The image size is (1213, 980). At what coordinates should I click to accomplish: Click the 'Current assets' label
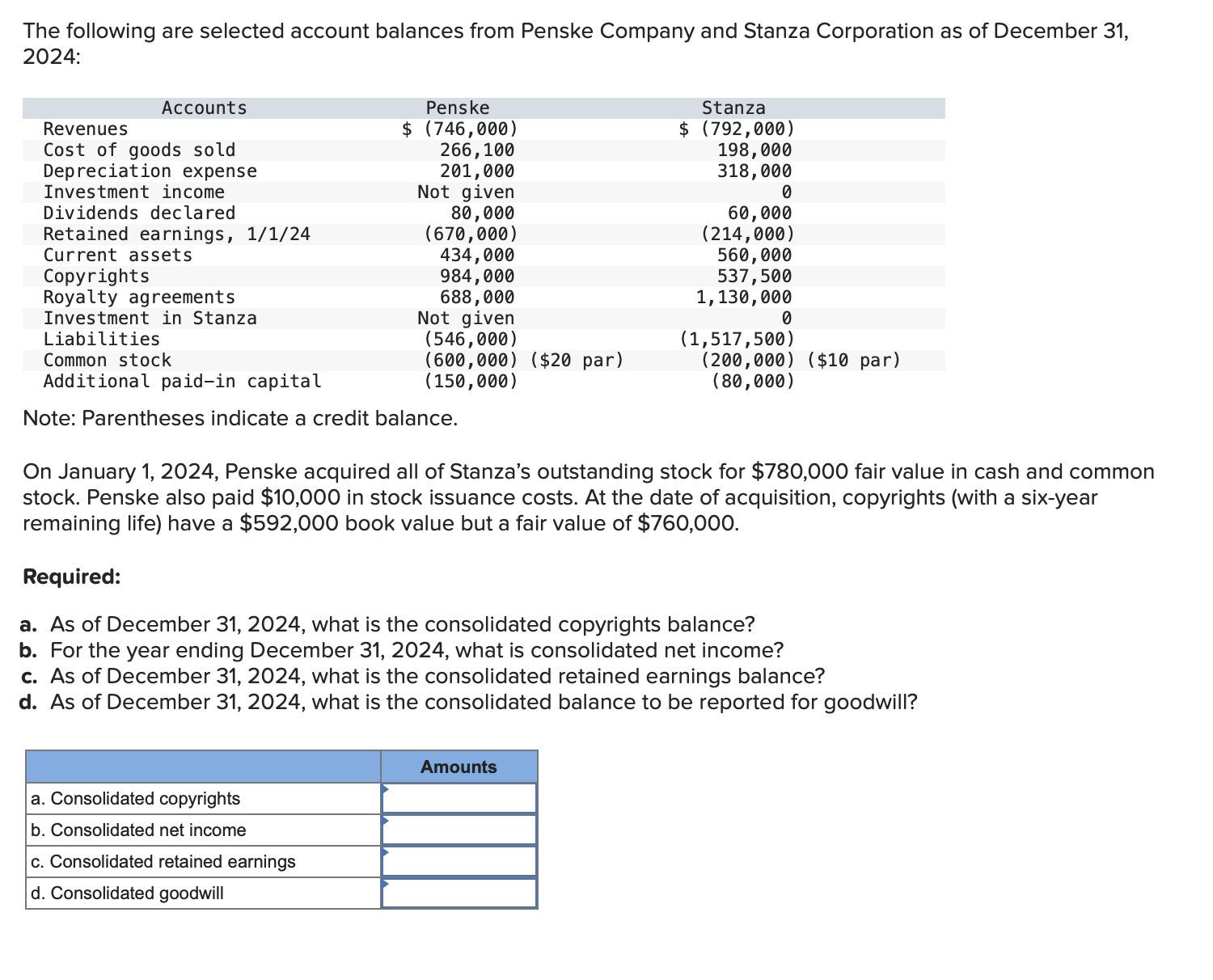click(117, 255)
